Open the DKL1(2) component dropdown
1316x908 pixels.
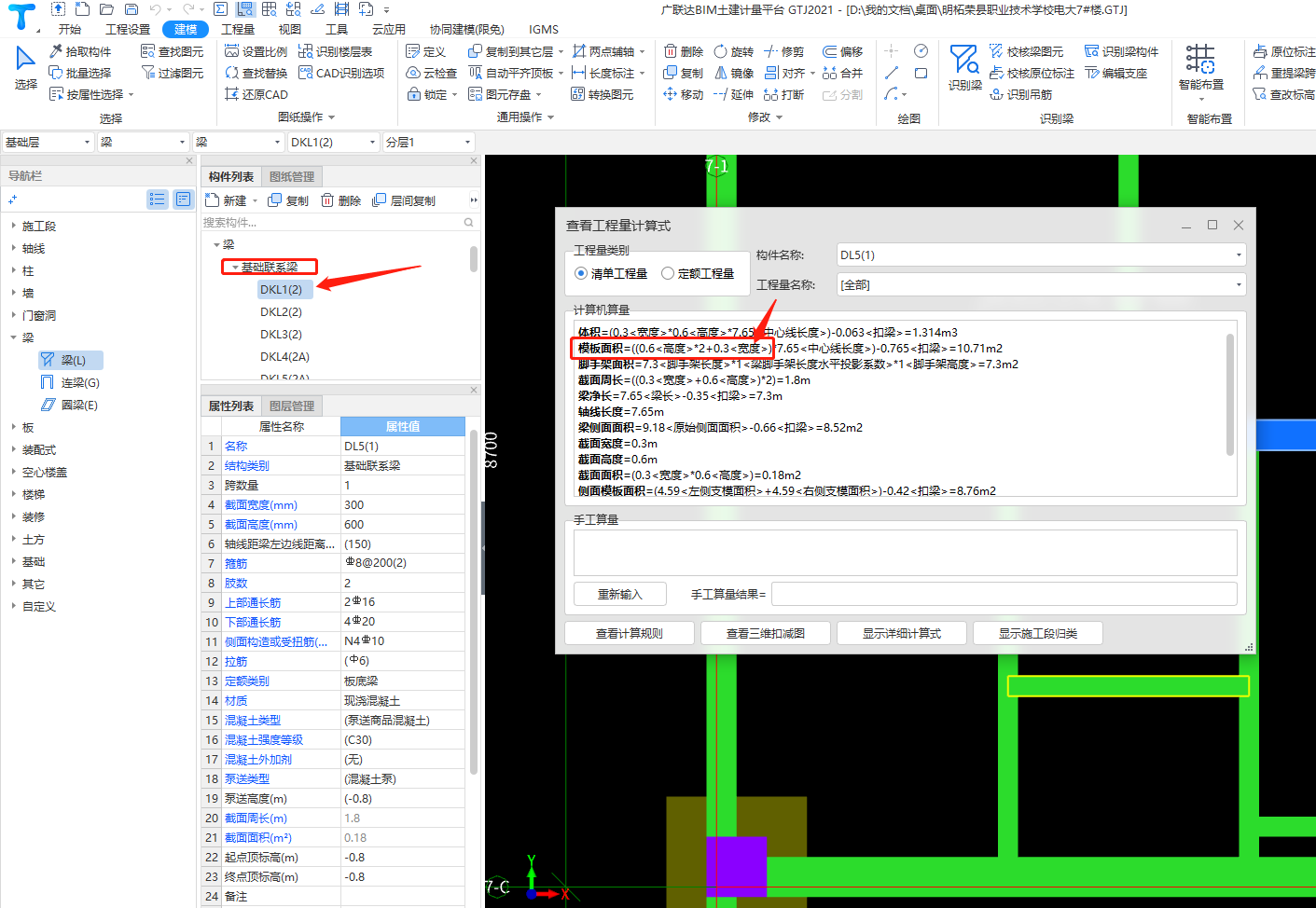333,142
